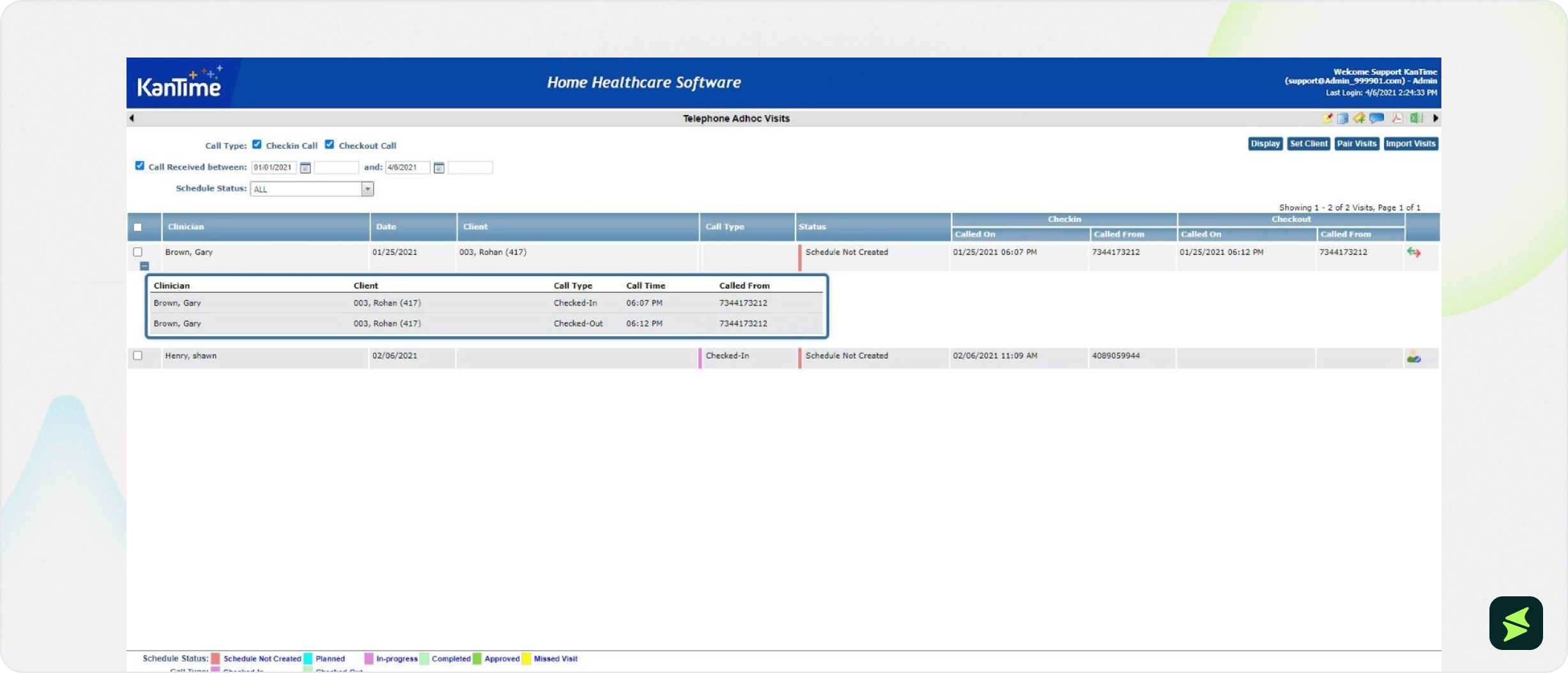Viewport: 1568px width, 673px height.
Task: Click the left black arrow in title bar
Action: (x=132, y=118)
